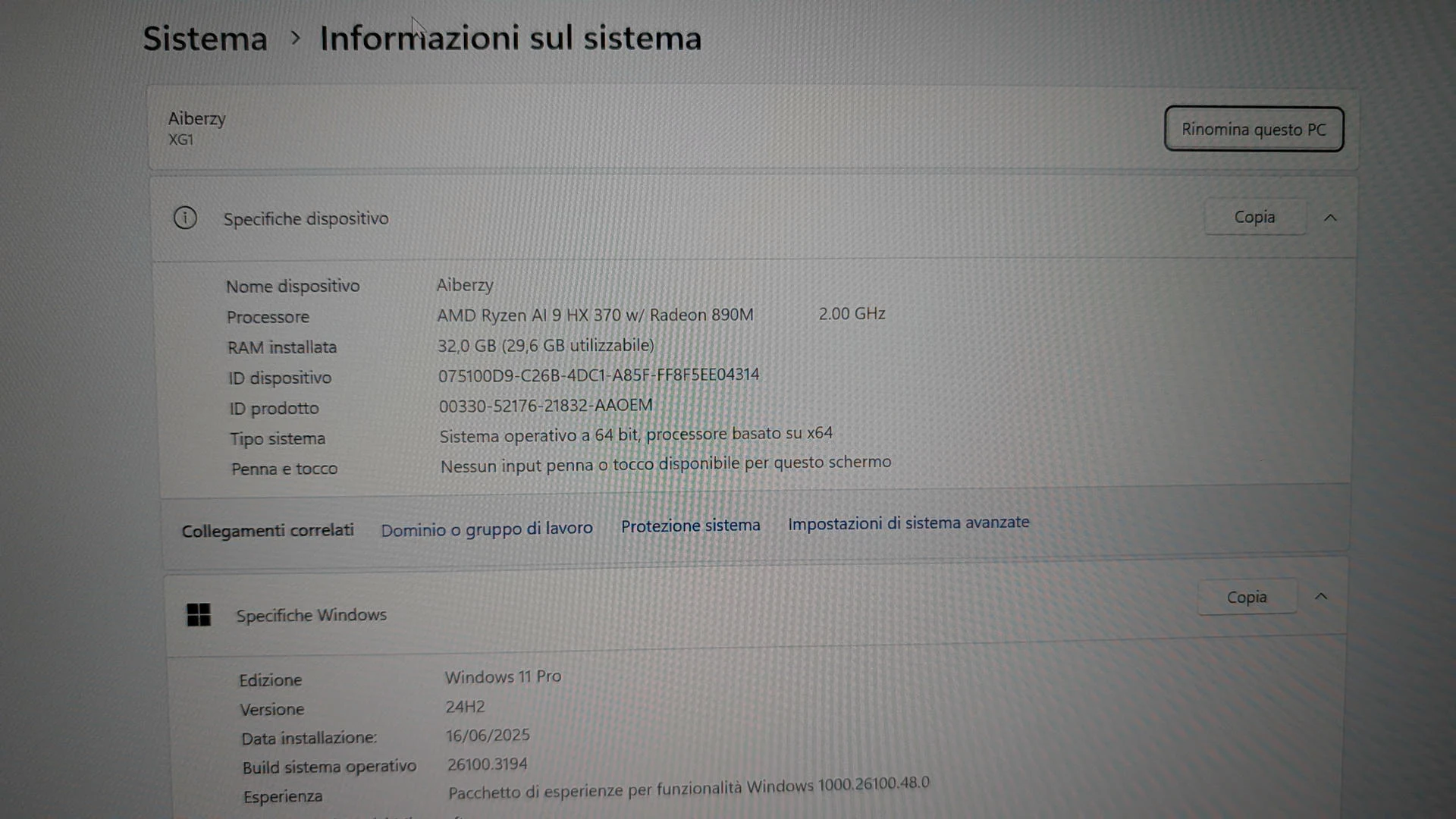Click the device name value Aiberzy in specifications

point(465,285)
